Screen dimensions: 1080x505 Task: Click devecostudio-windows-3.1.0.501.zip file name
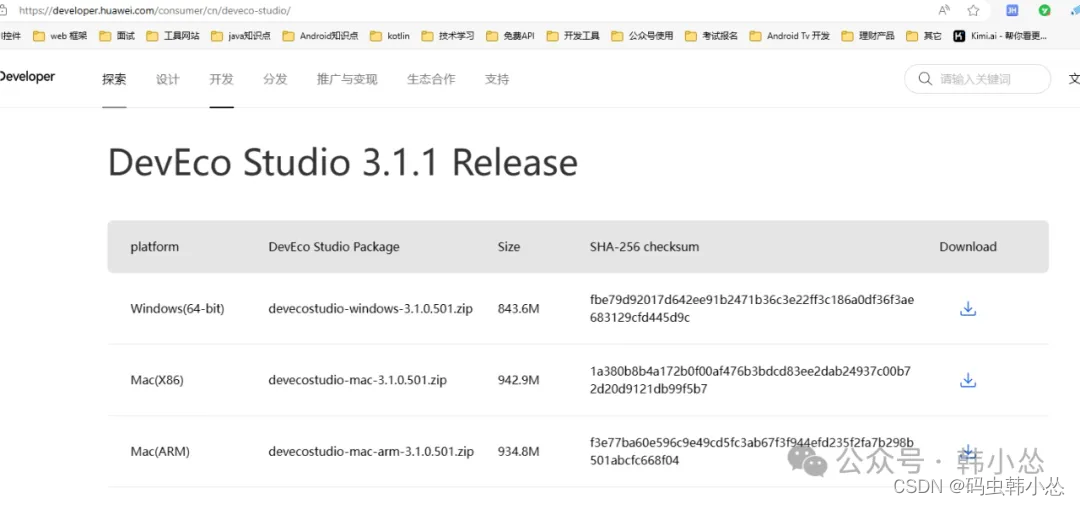pyautogui.click(x=371, y=309)
